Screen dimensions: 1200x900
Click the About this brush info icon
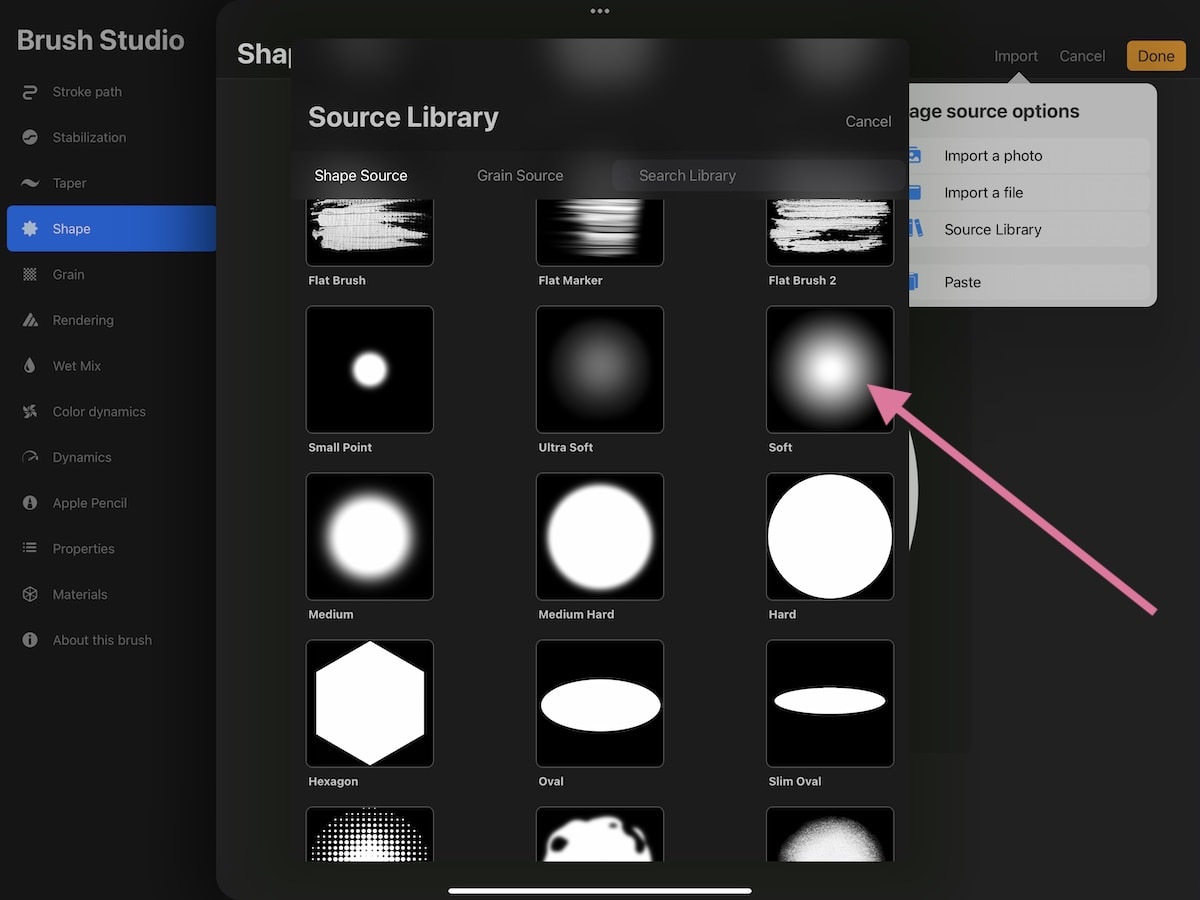click(x=30, y=640)
